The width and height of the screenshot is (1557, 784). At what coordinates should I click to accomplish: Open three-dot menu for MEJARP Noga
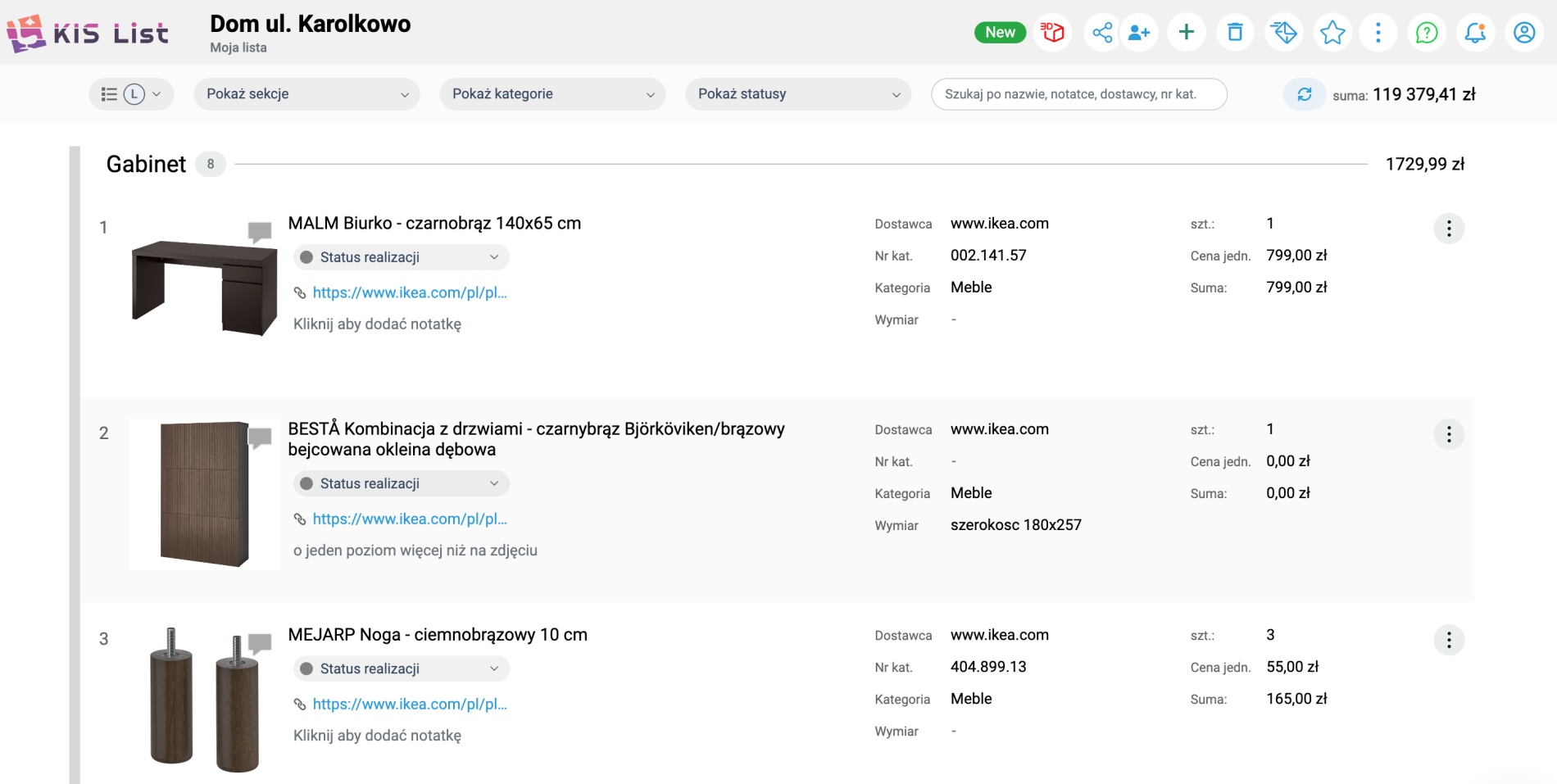(1448, 640)
